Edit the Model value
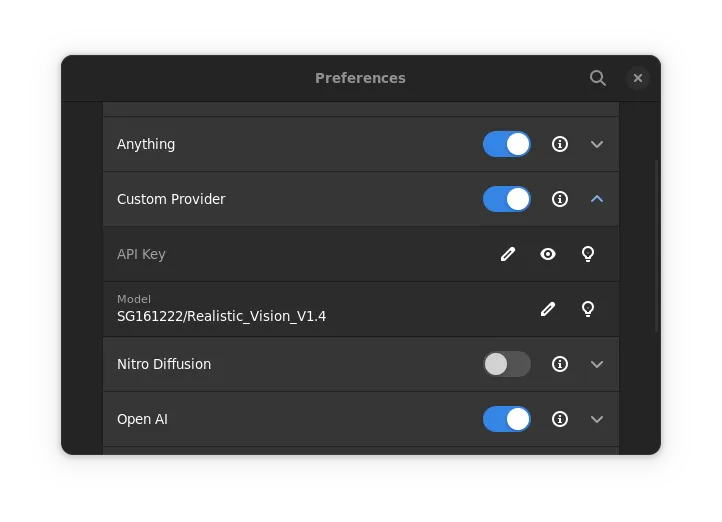Viewport: 722px width, 522px height. 548,309
